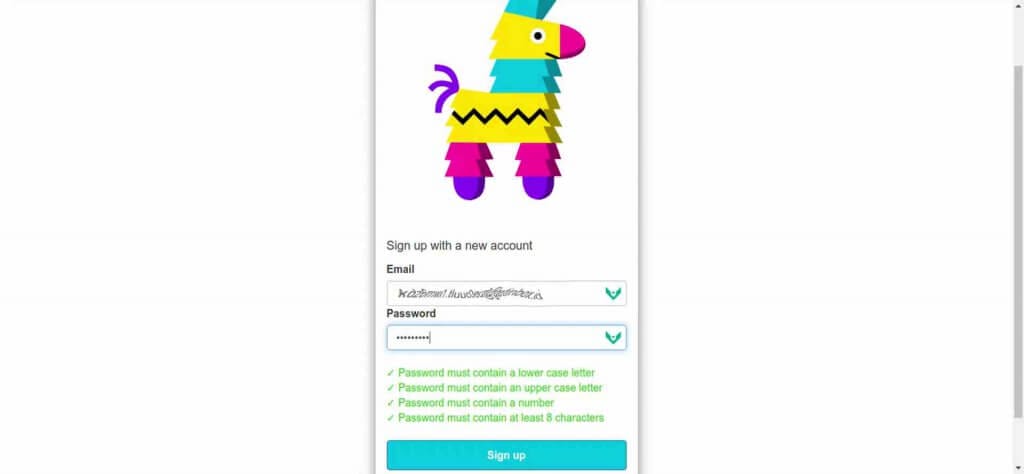Click the green autofill icon in Email field

click(x=613, y=293)
